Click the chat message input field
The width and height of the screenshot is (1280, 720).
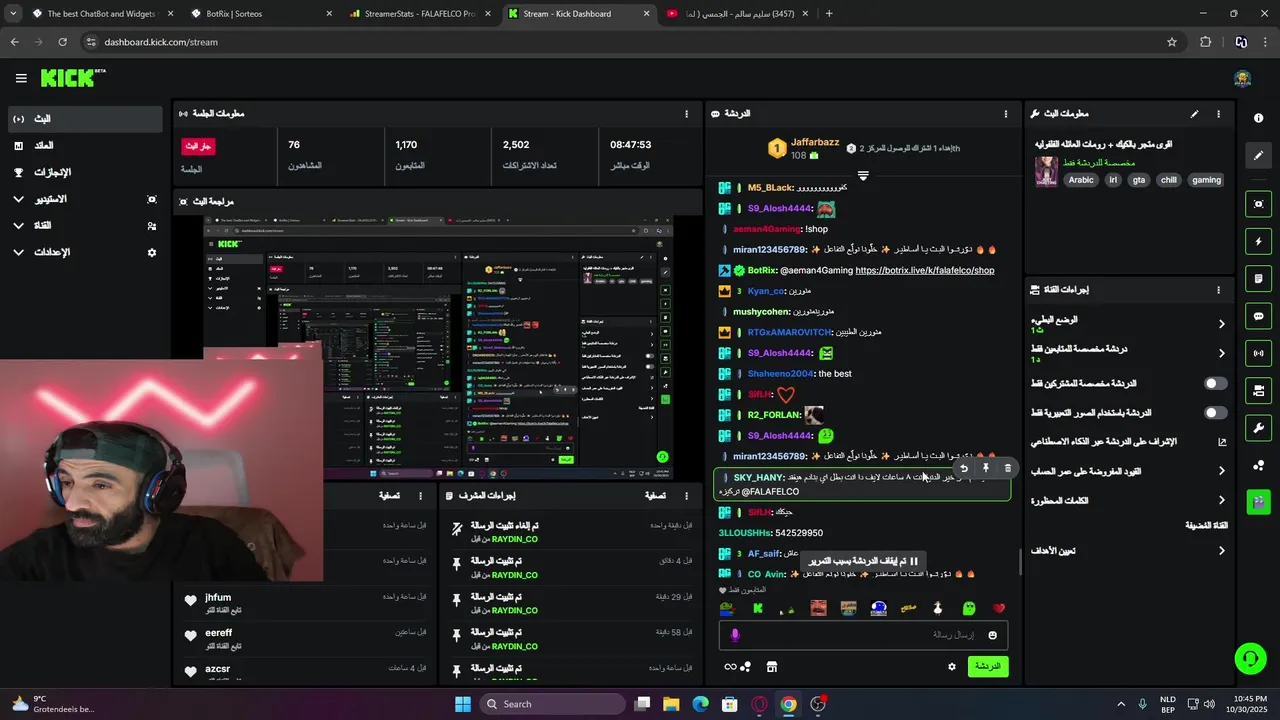tap(863, 635)
